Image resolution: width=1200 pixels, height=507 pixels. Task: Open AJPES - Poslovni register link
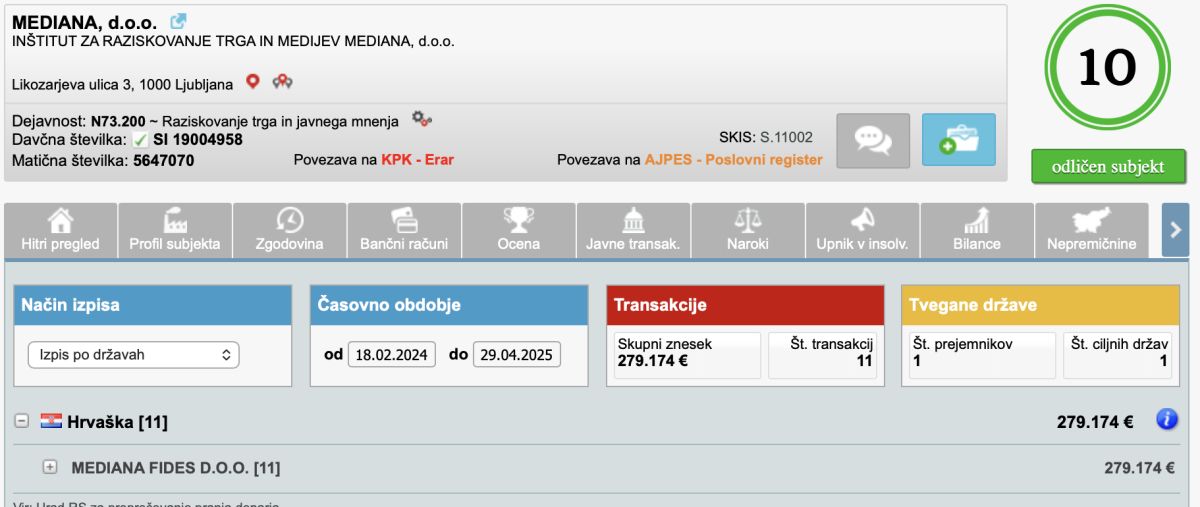(x=733, y=160)
